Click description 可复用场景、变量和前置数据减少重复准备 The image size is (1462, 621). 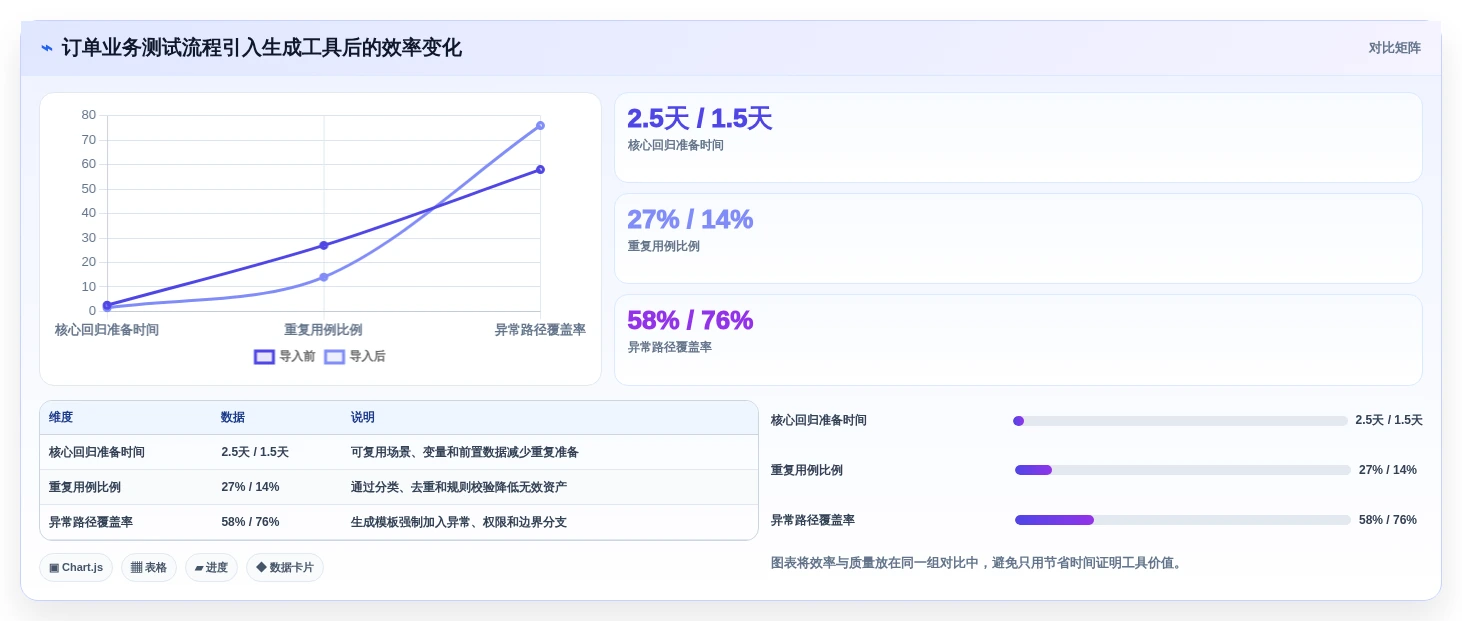465,453
